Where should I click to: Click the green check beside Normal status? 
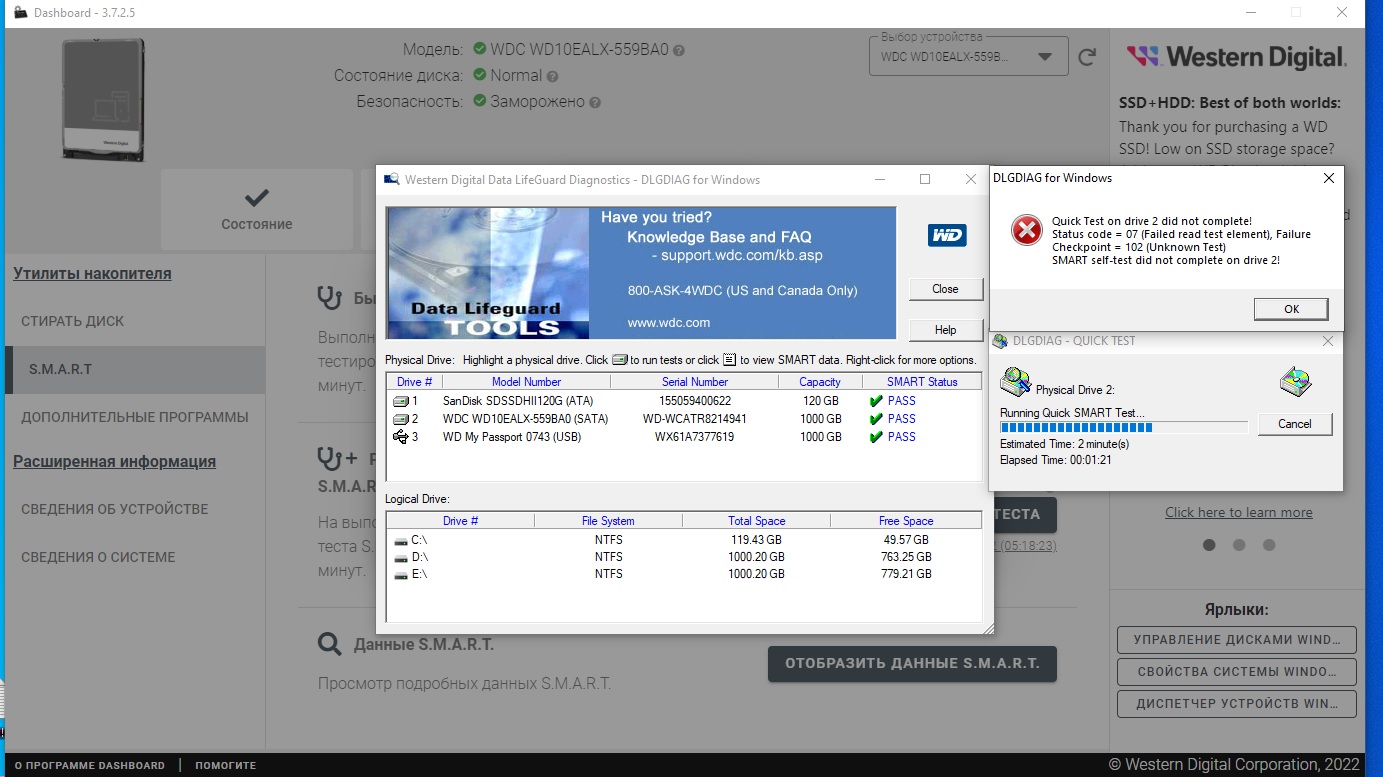[480, 75]
